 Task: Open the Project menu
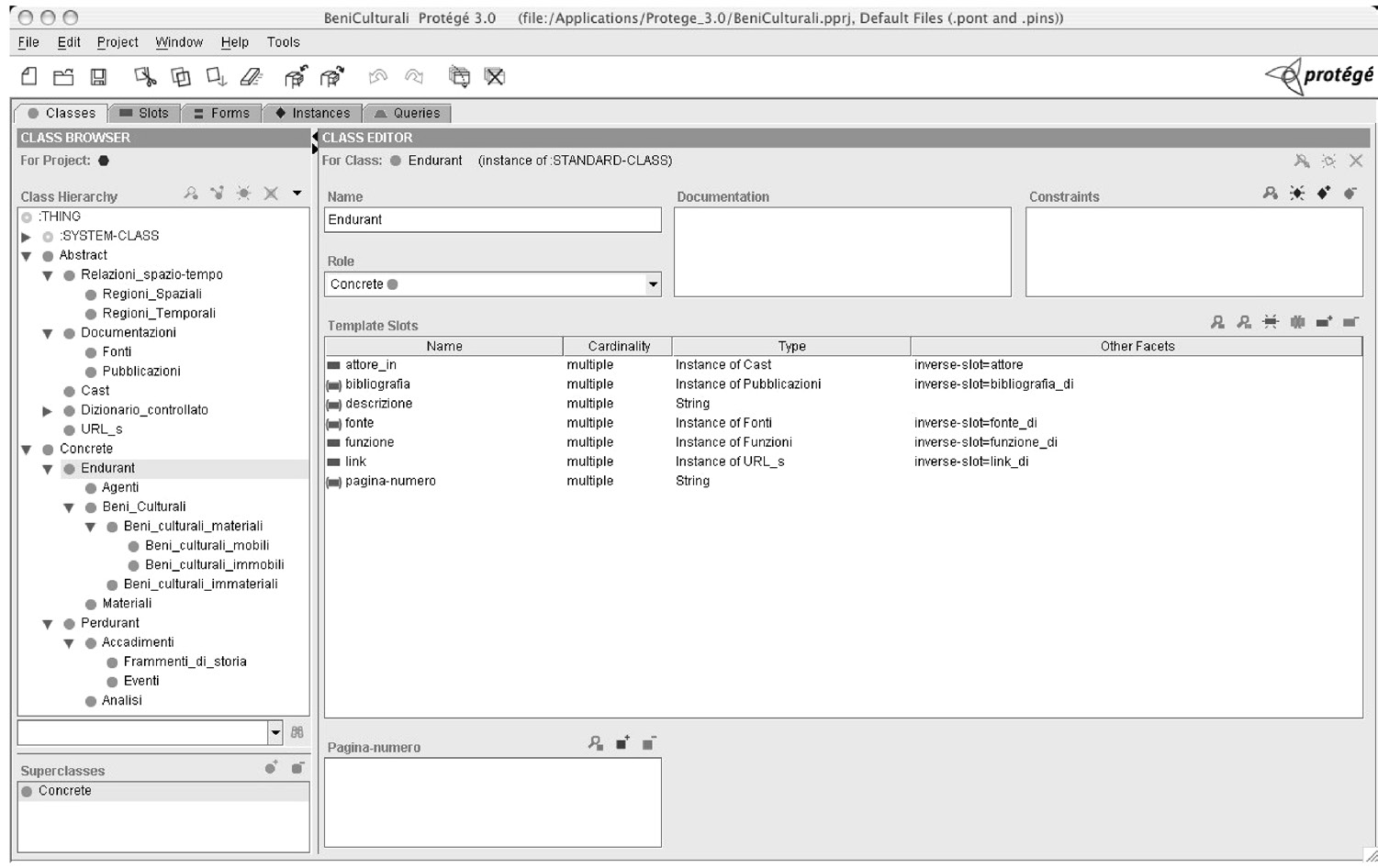118,42
